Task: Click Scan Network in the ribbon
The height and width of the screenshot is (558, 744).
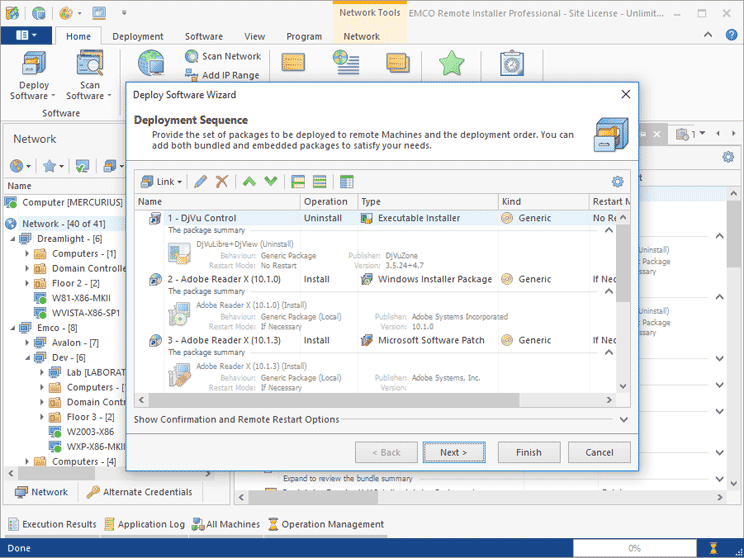Action: pos(223,57)
